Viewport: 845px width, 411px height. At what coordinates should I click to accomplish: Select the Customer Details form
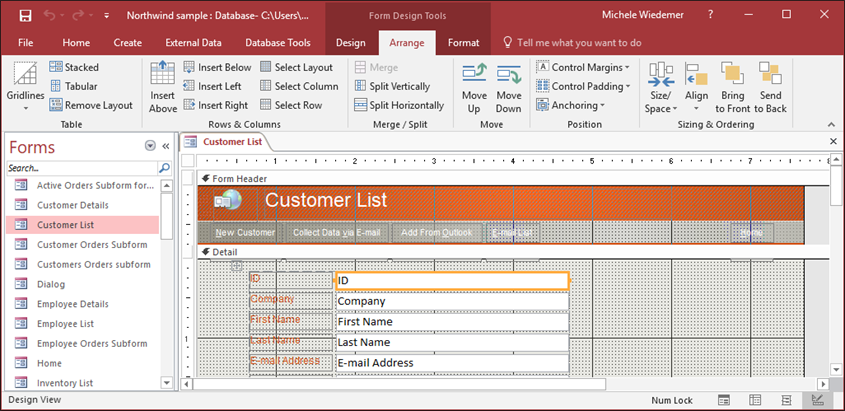[x=83, y=205]
